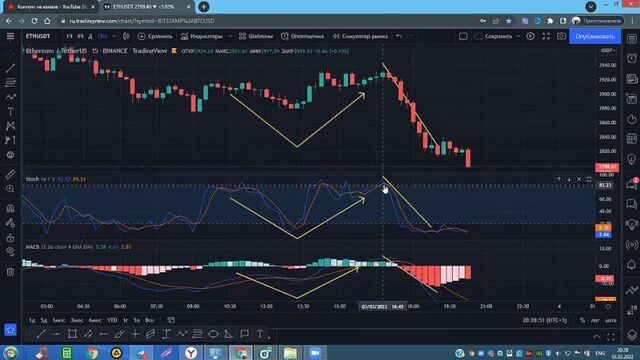640x360 pixels.
Task: Open chart settings gear icon
Action: click(530, 36)
